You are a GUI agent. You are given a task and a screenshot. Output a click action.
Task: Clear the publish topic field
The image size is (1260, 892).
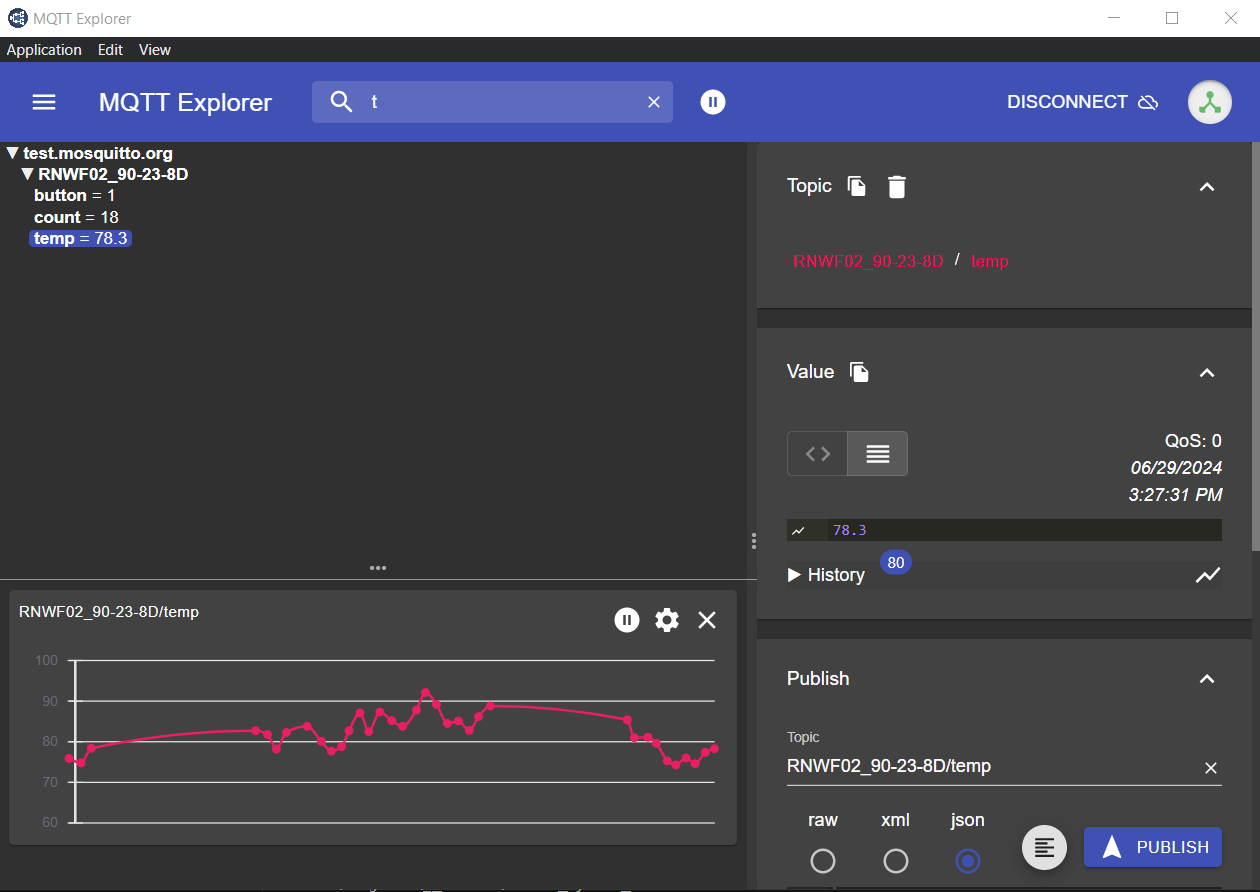[1211, 768]
